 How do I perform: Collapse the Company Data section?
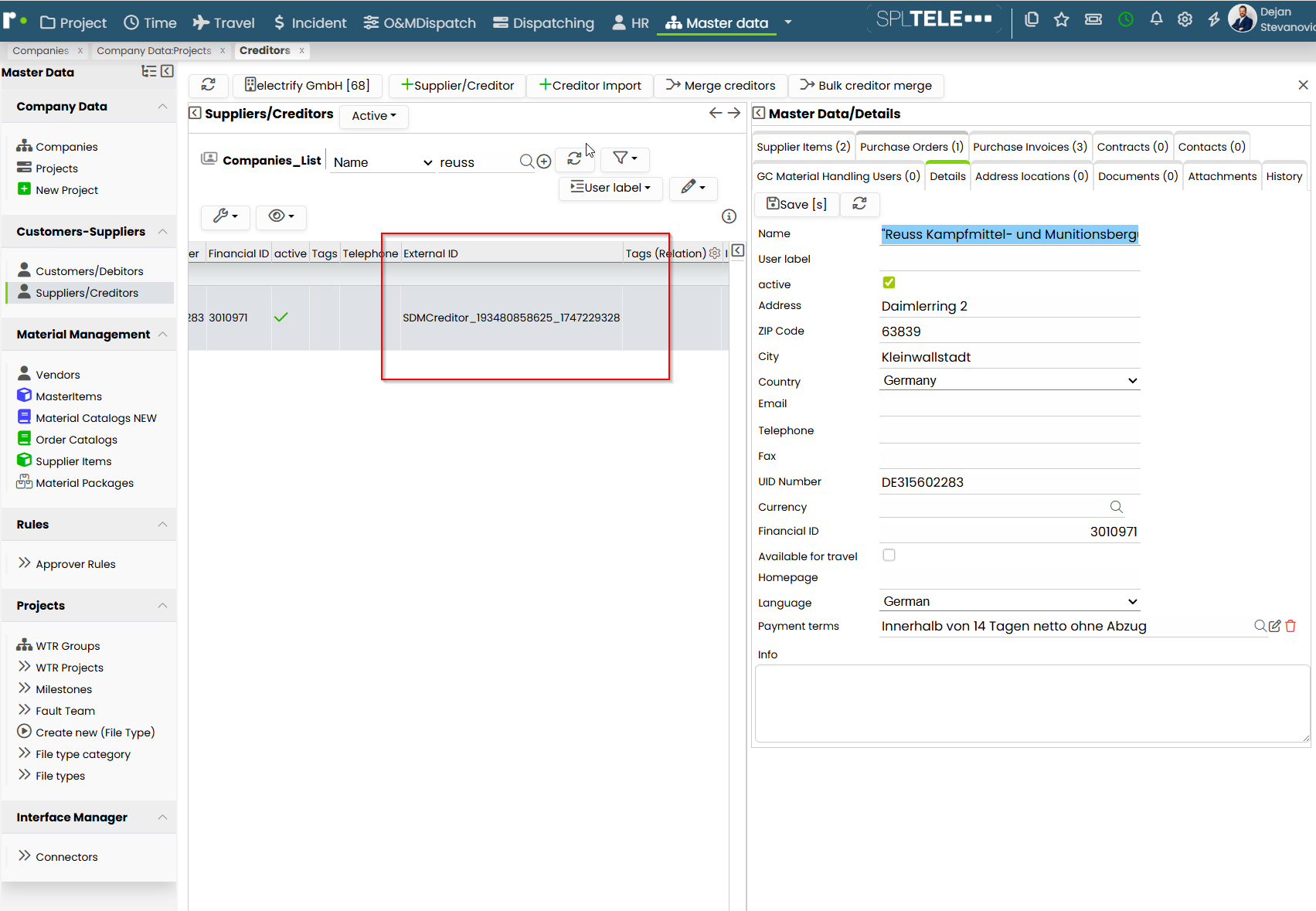click(162, 107)
